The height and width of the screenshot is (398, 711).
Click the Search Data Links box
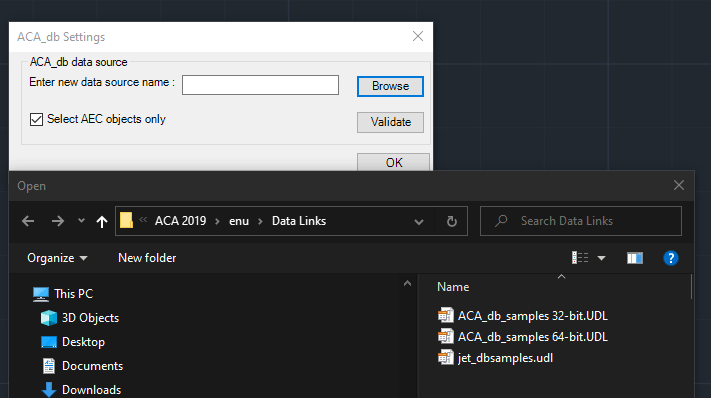point(581,221)
